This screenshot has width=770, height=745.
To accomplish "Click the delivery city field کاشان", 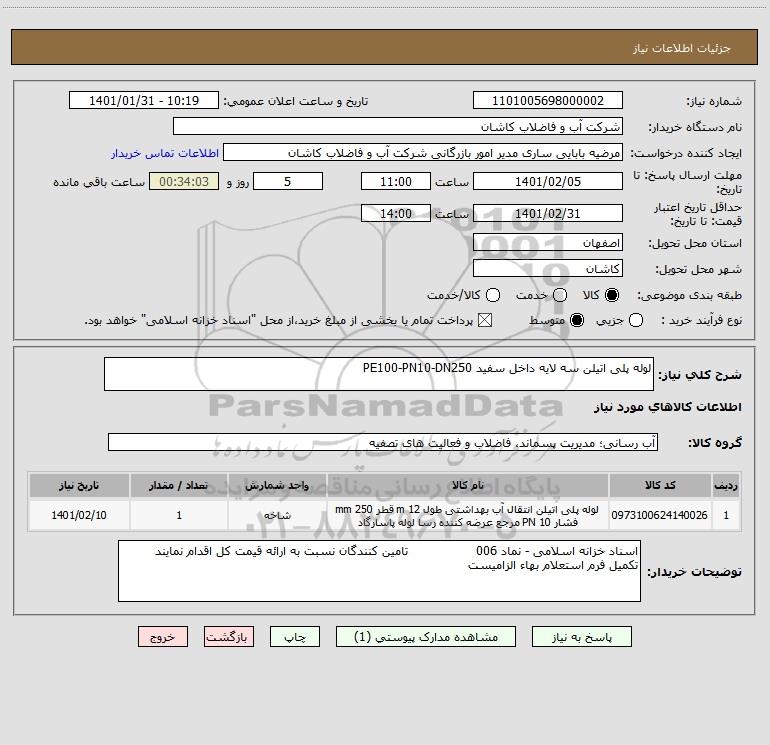I will tap(548, 268).
